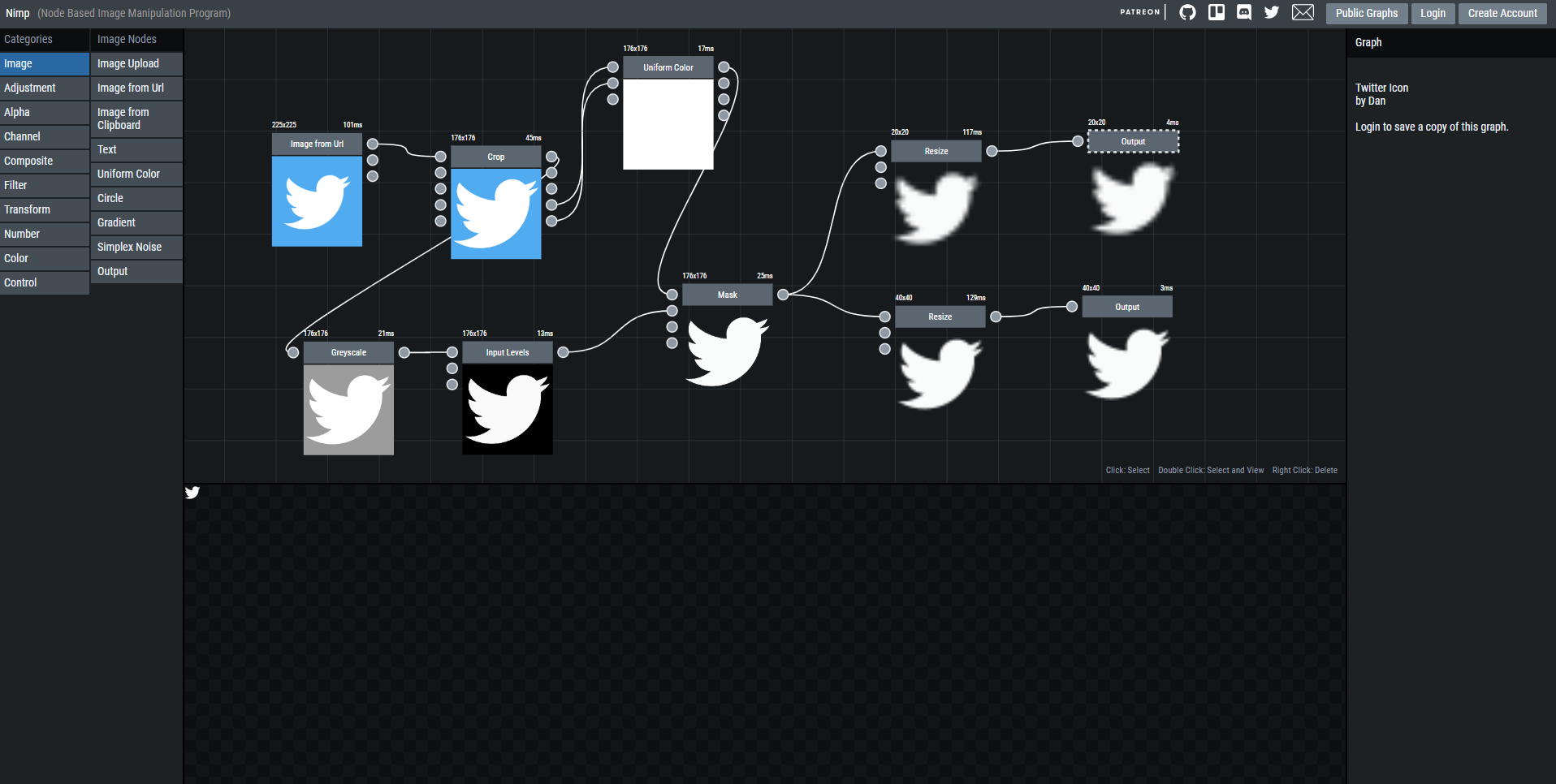Select the Image from Url node header
This screenshot has width=1556, height=784.
coord(317,144)
